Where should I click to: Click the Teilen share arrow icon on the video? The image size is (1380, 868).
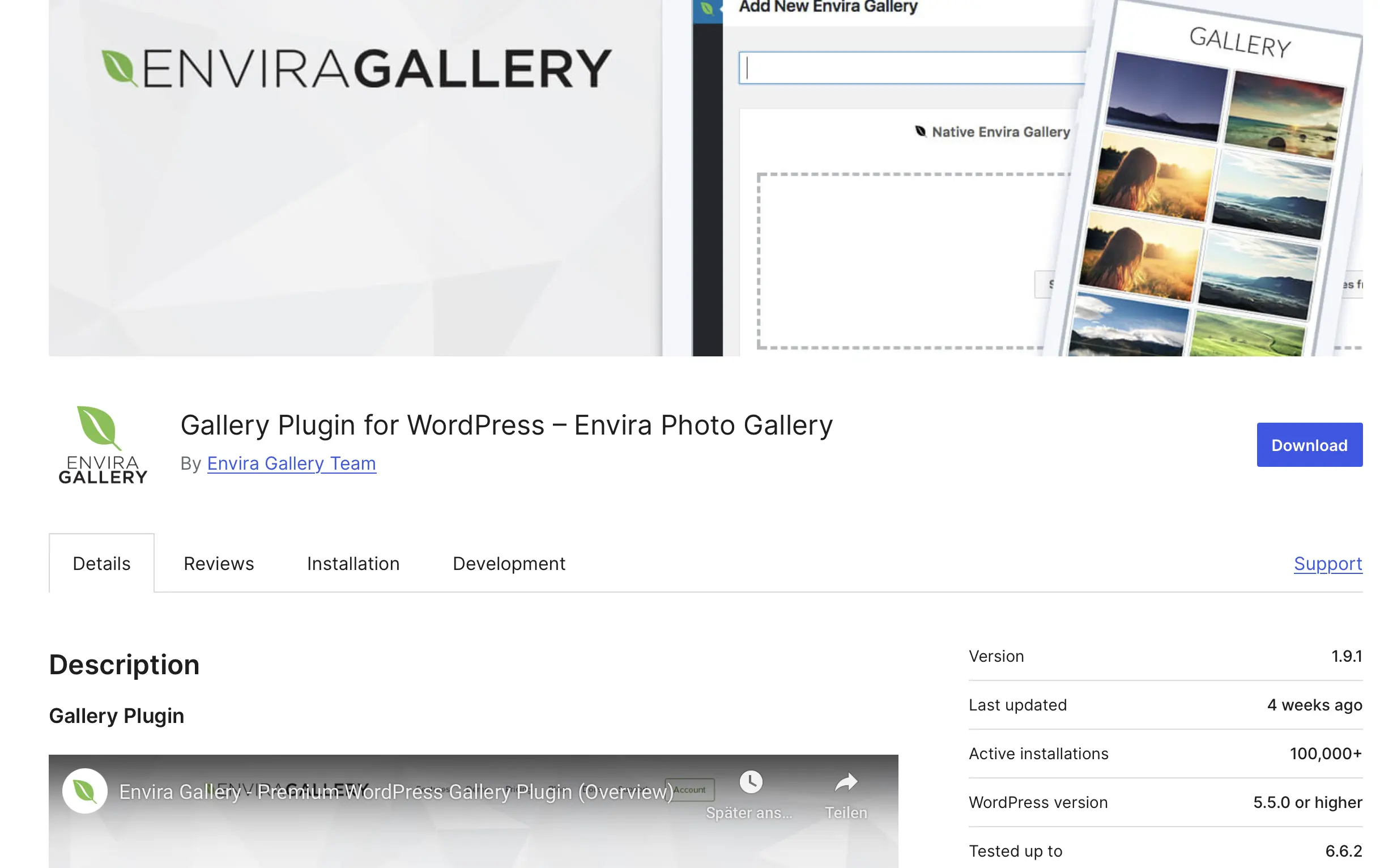pyautogui.click(x=846, y=781)
